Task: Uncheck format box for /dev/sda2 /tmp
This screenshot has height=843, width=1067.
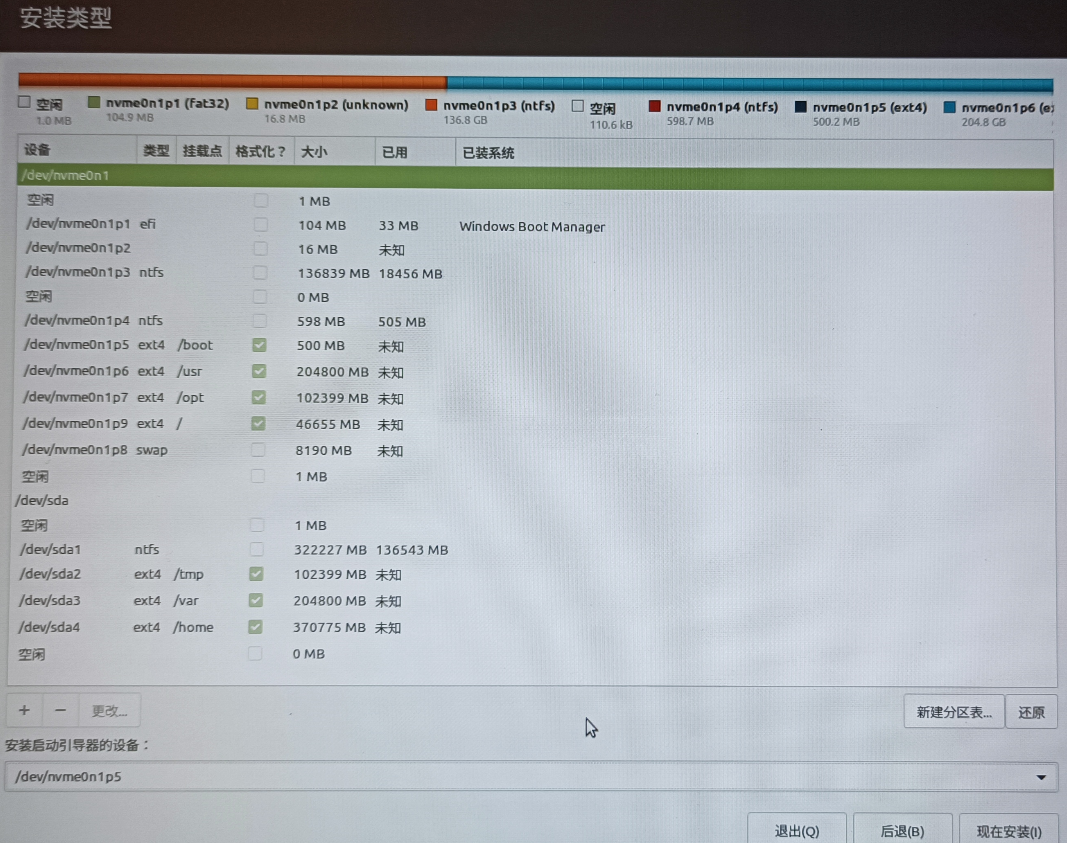Action: pos(256,574)
